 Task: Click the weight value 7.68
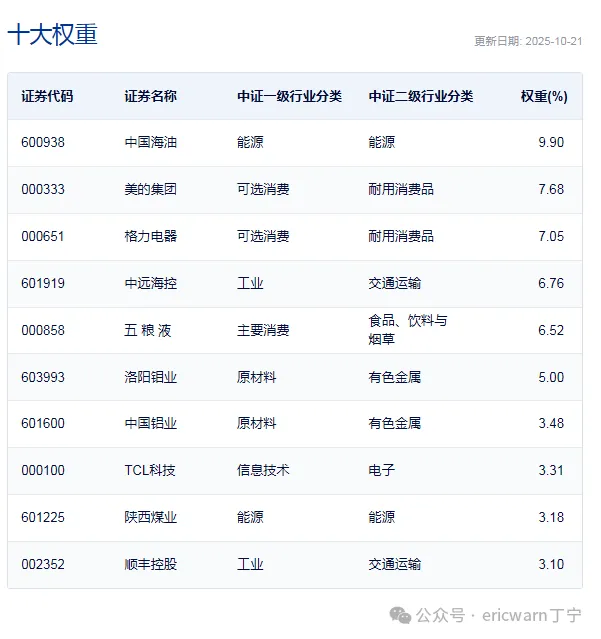pos(551,189)
